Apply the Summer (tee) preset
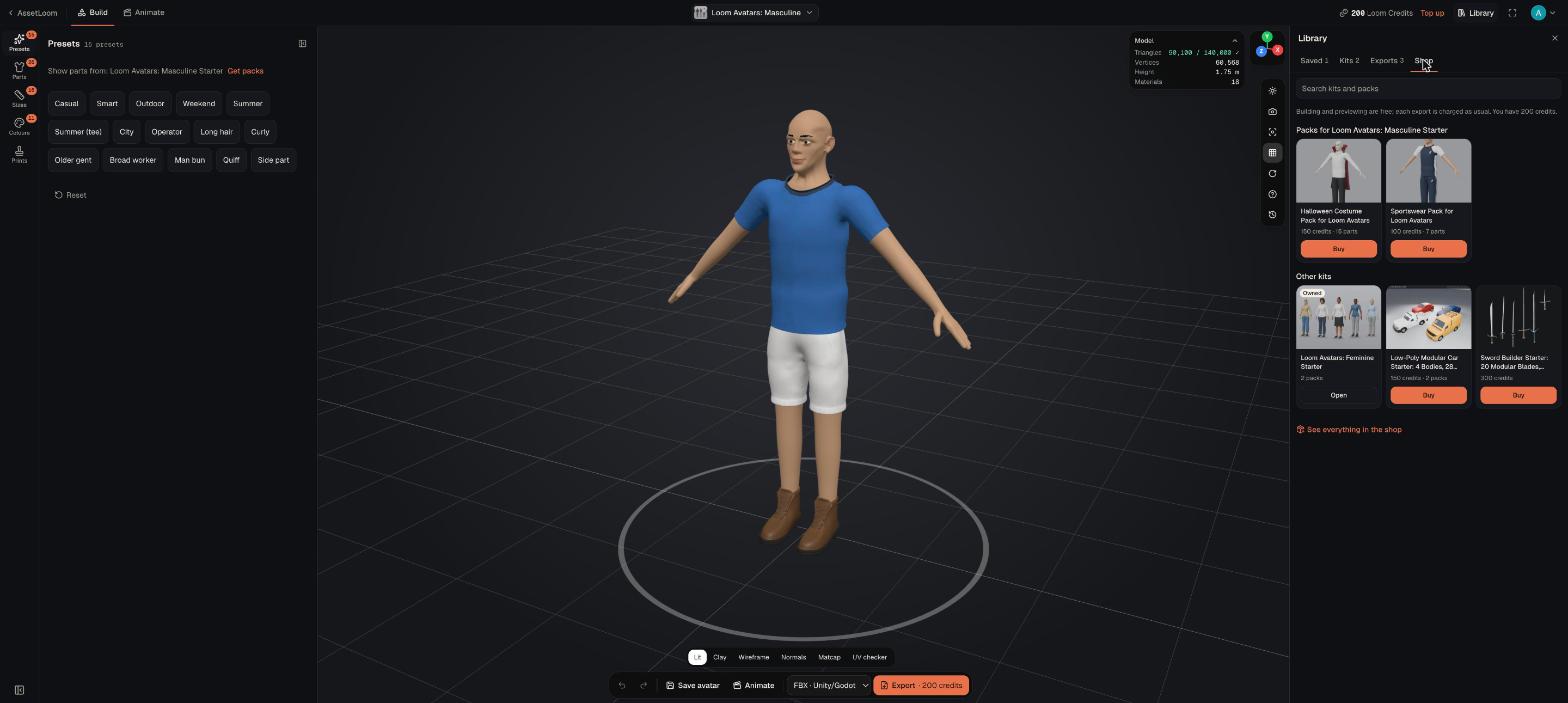This screenshot has width=1568, height=703. pos(78,132)
